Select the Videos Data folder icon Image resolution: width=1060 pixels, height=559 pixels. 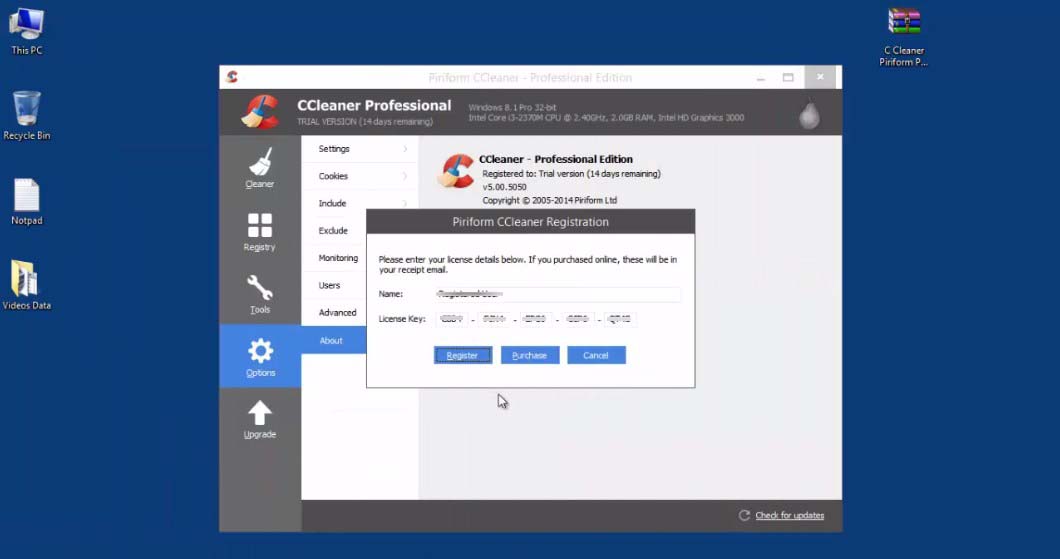click(26, 285)
